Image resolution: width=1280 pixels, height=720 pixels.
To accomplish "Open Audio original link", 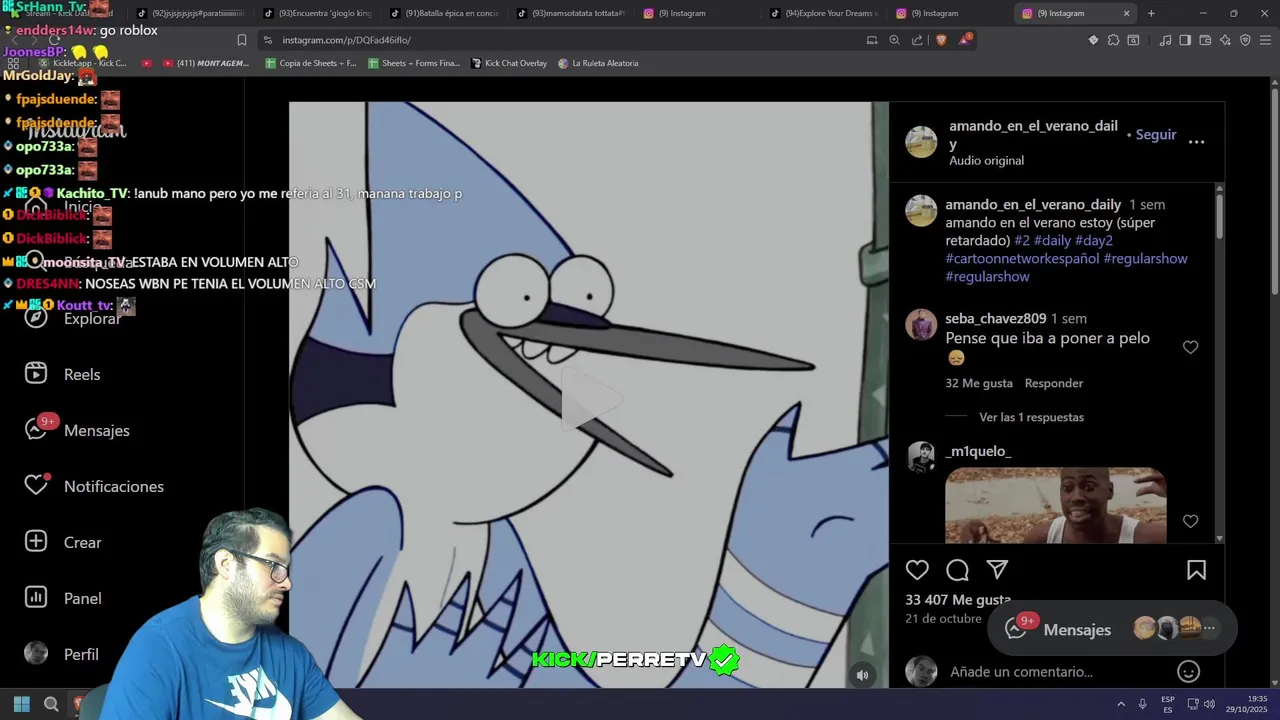I will click(986, 160).
